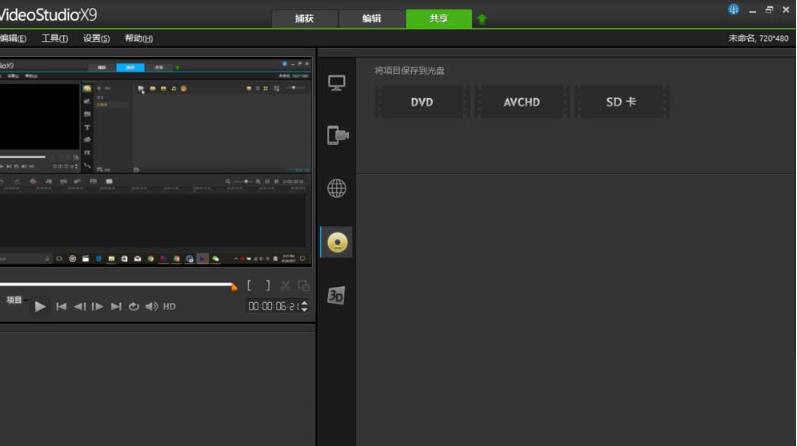798x446 pixels.
Task: Open the 设置(S) menu
Action: click(96, 39)
